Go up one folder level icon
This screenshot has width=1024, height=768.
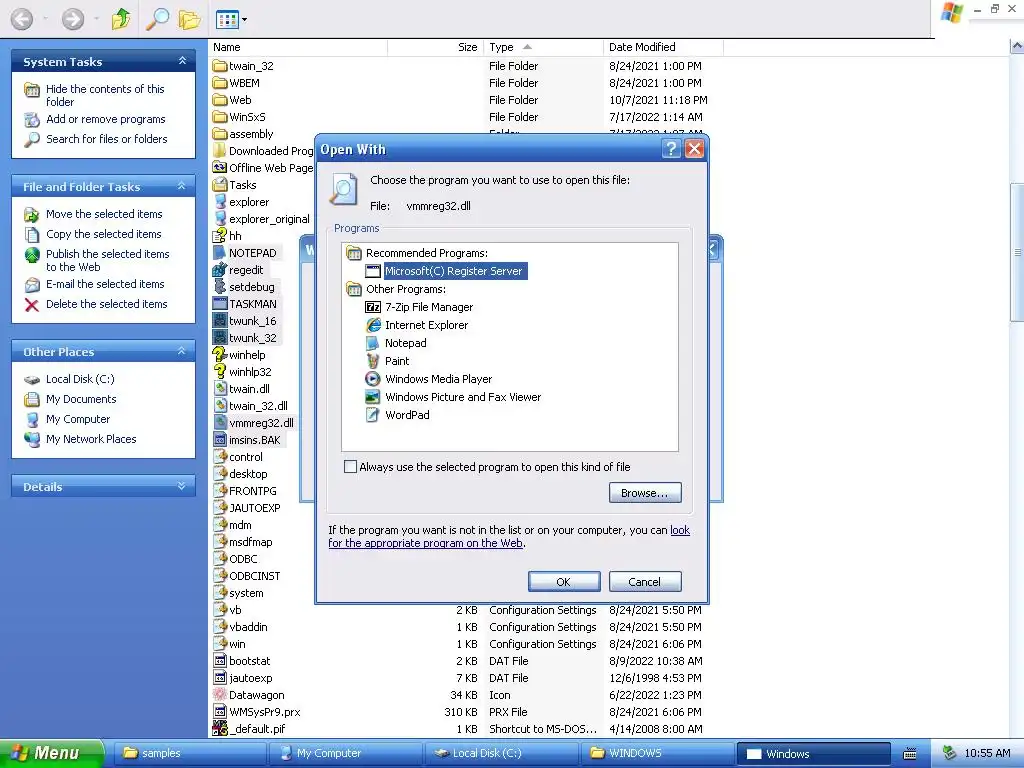click(121, 19)
